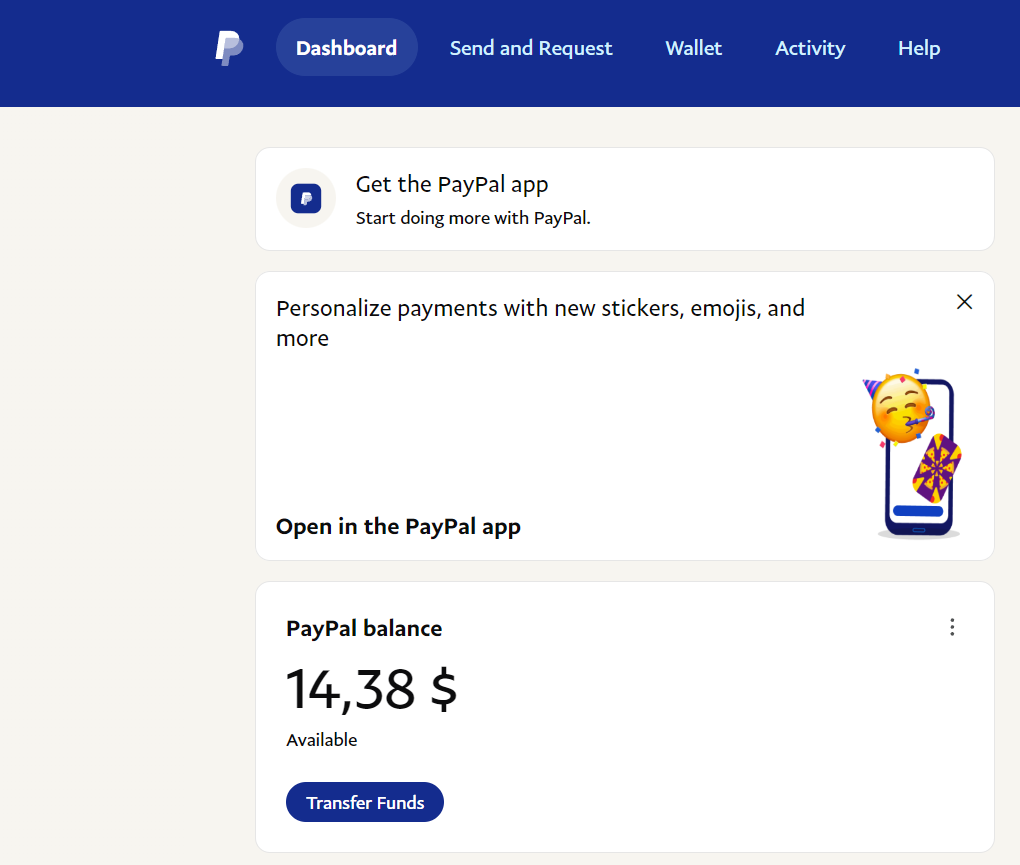Click the Available label under balance
This screenshot has width=1020, height=865.
click(321, 740)
